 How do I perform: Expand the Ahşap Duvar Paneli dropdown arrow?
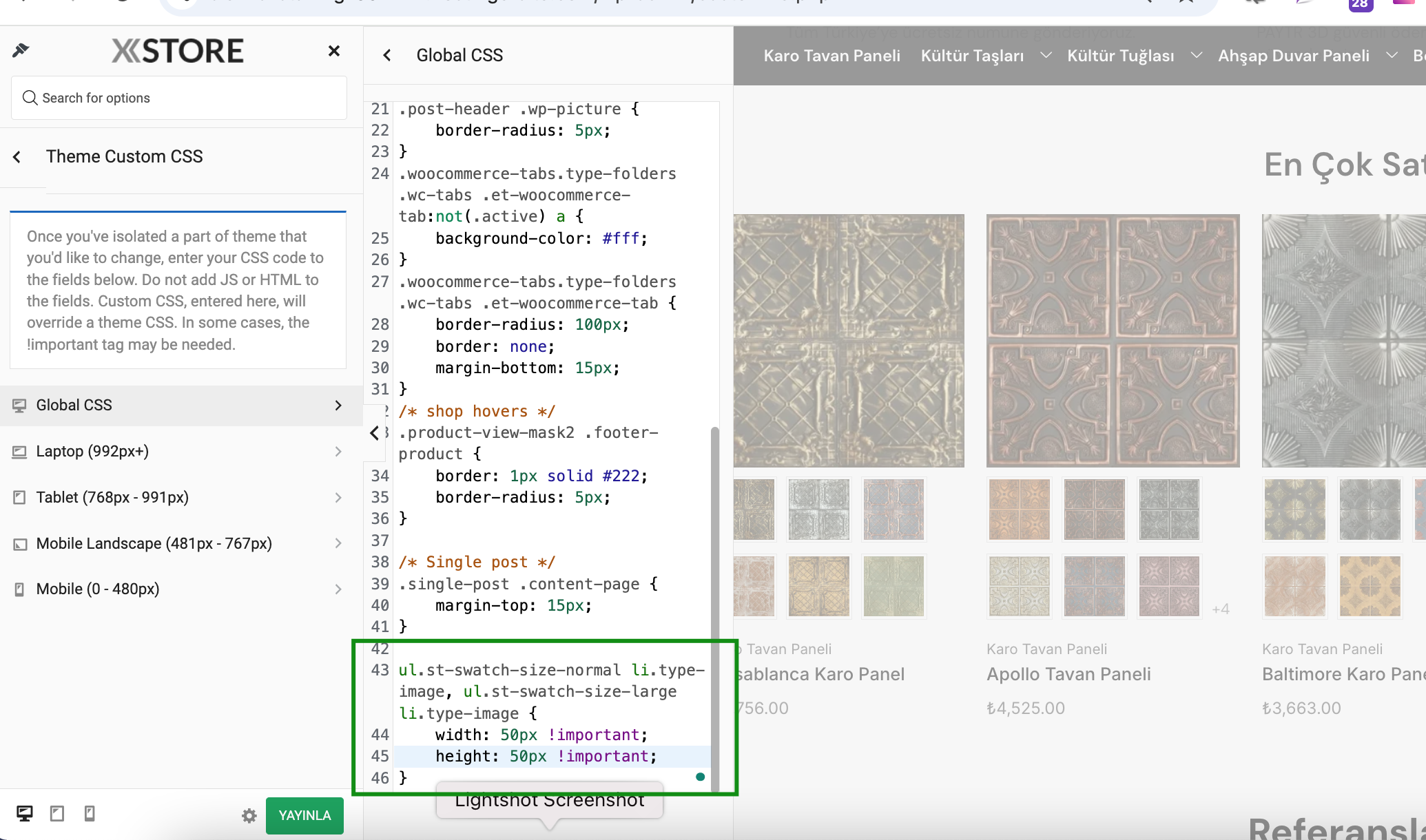1392,55
